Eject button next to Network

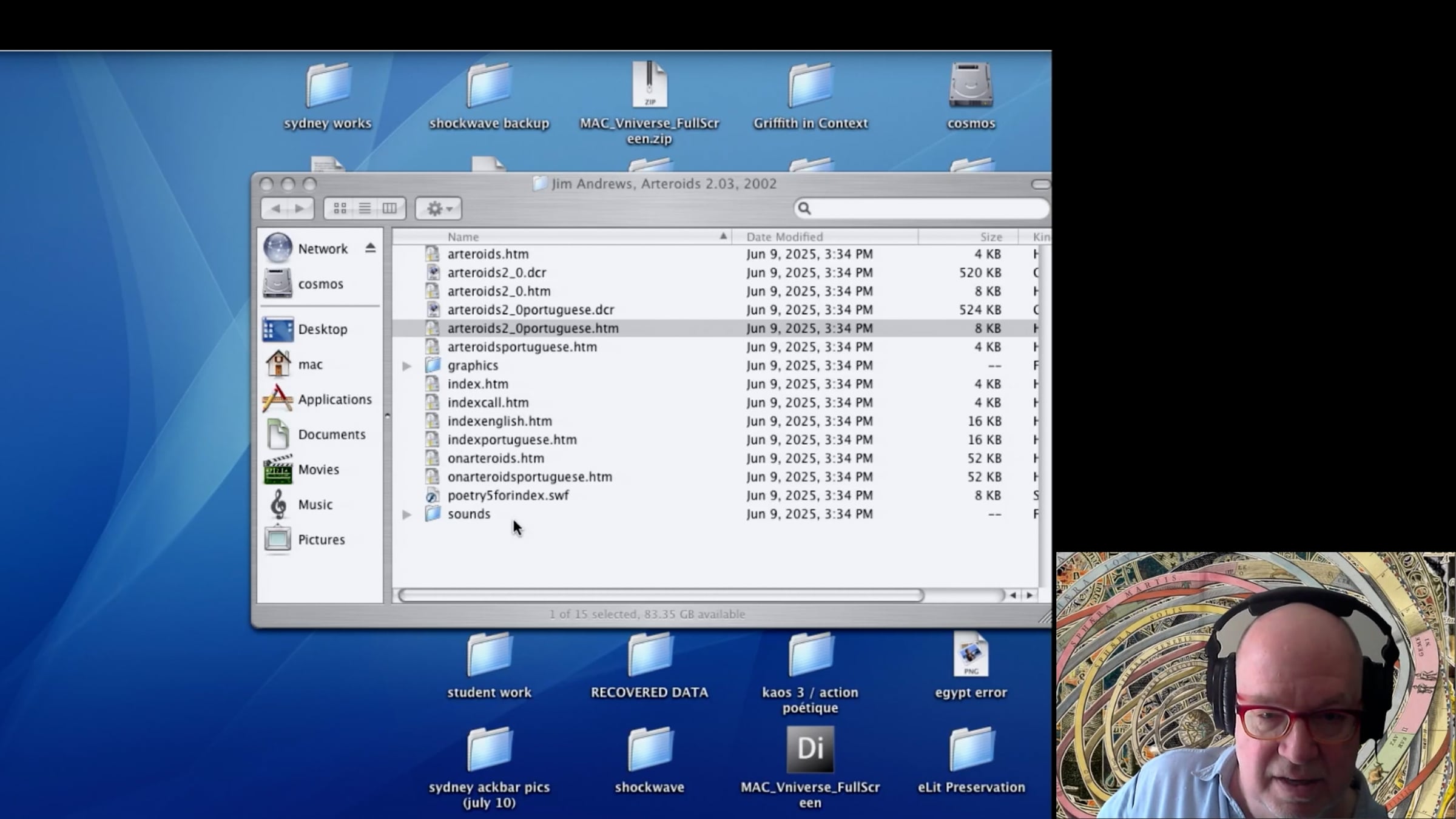pyautogui.click(x=371, y=248)
